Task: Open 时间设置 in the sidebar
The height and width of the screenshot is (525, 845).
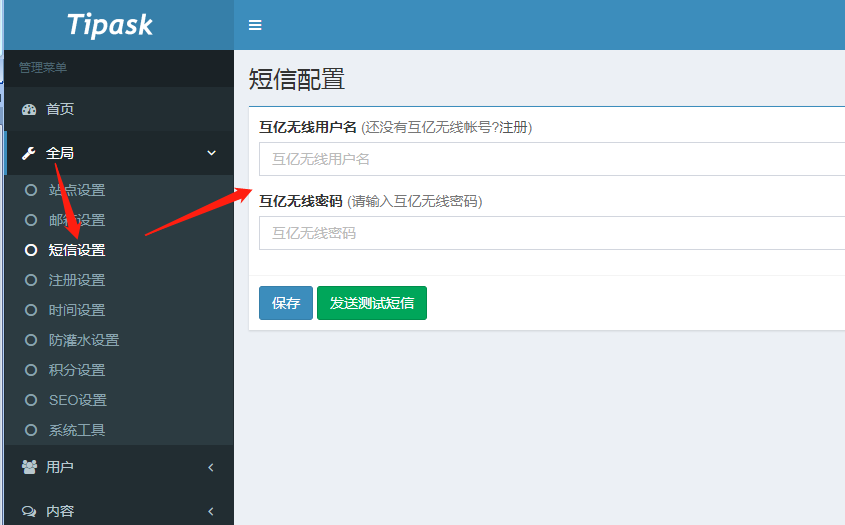Action: point(77,310)
